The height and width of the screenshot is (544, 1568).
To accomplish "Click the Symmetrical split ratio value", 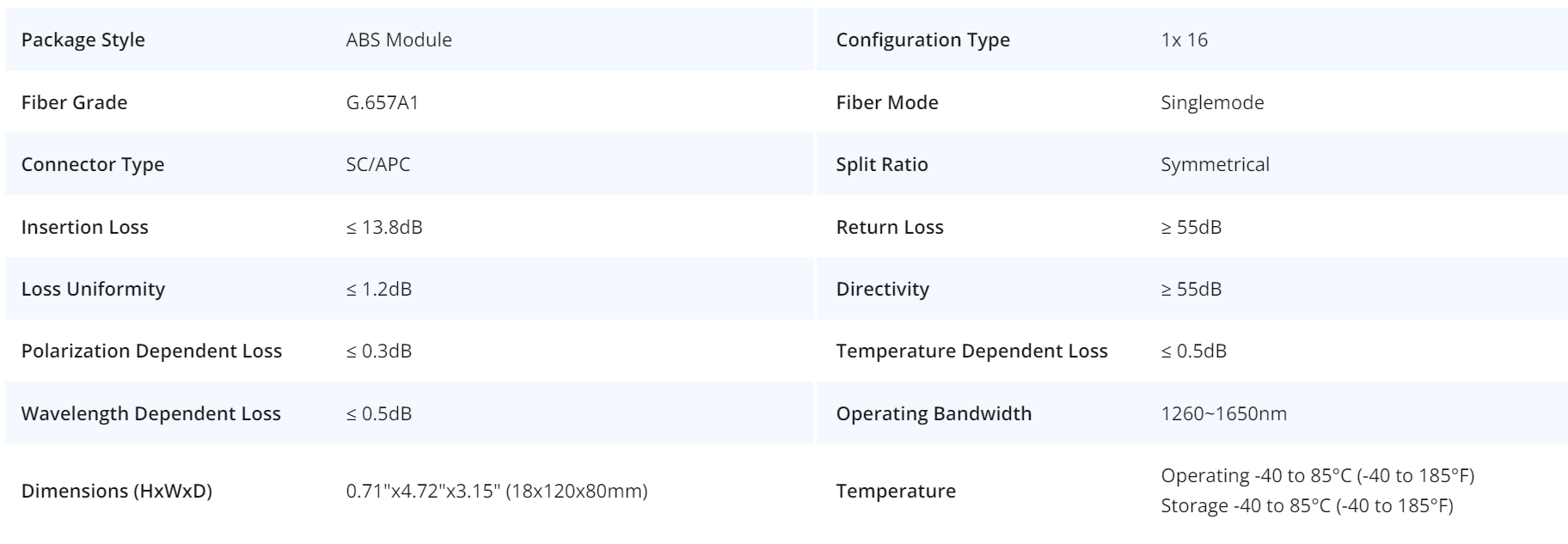I will [x=1215, y=165].
